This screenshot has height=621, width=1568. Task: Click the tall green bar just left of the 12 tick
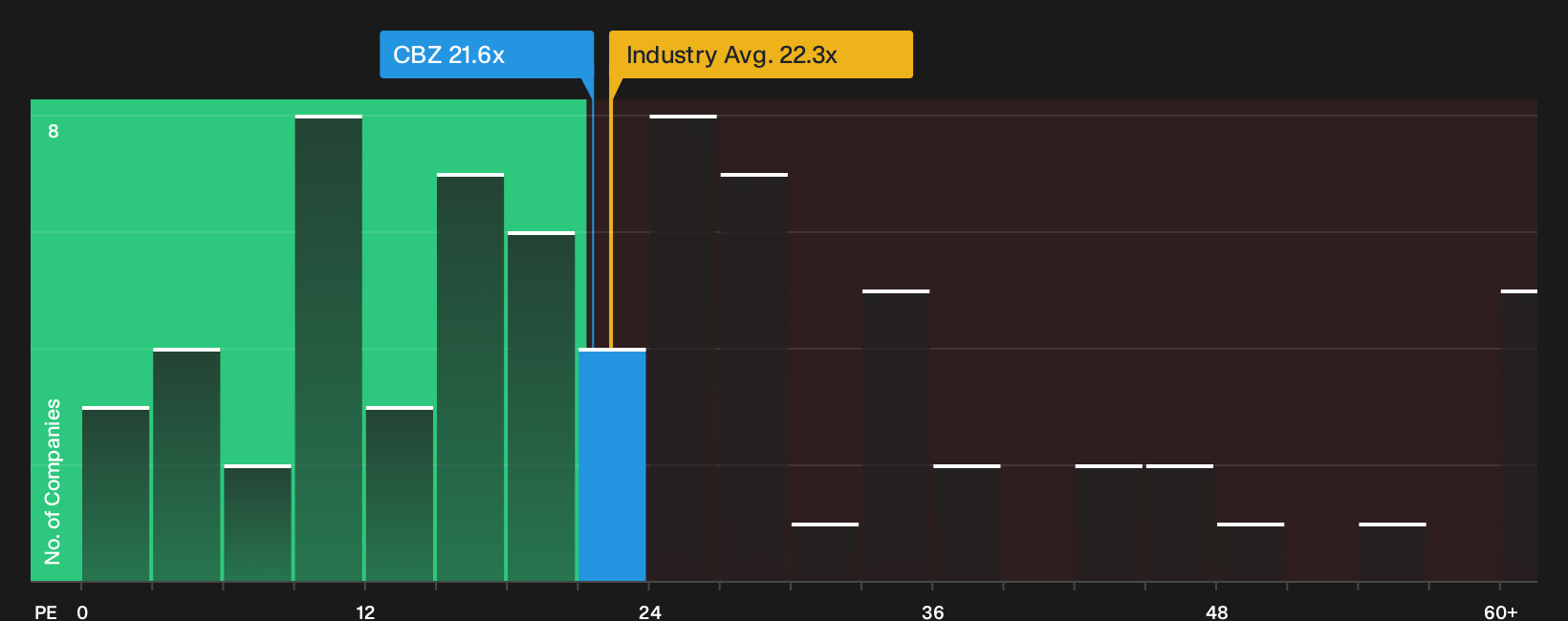pos(329,348)
